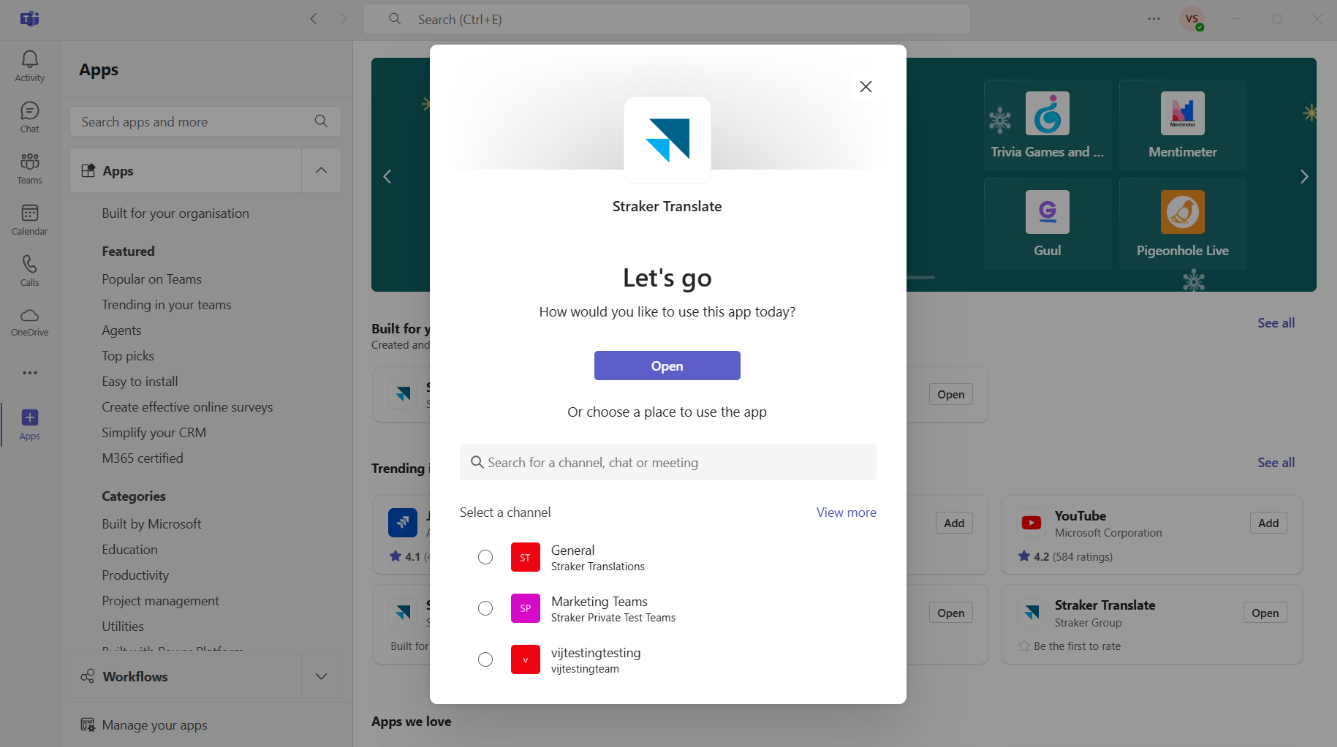Screen dimensions: 1337x747
Task: Open the Calendar icon
Action: [30, 219]
